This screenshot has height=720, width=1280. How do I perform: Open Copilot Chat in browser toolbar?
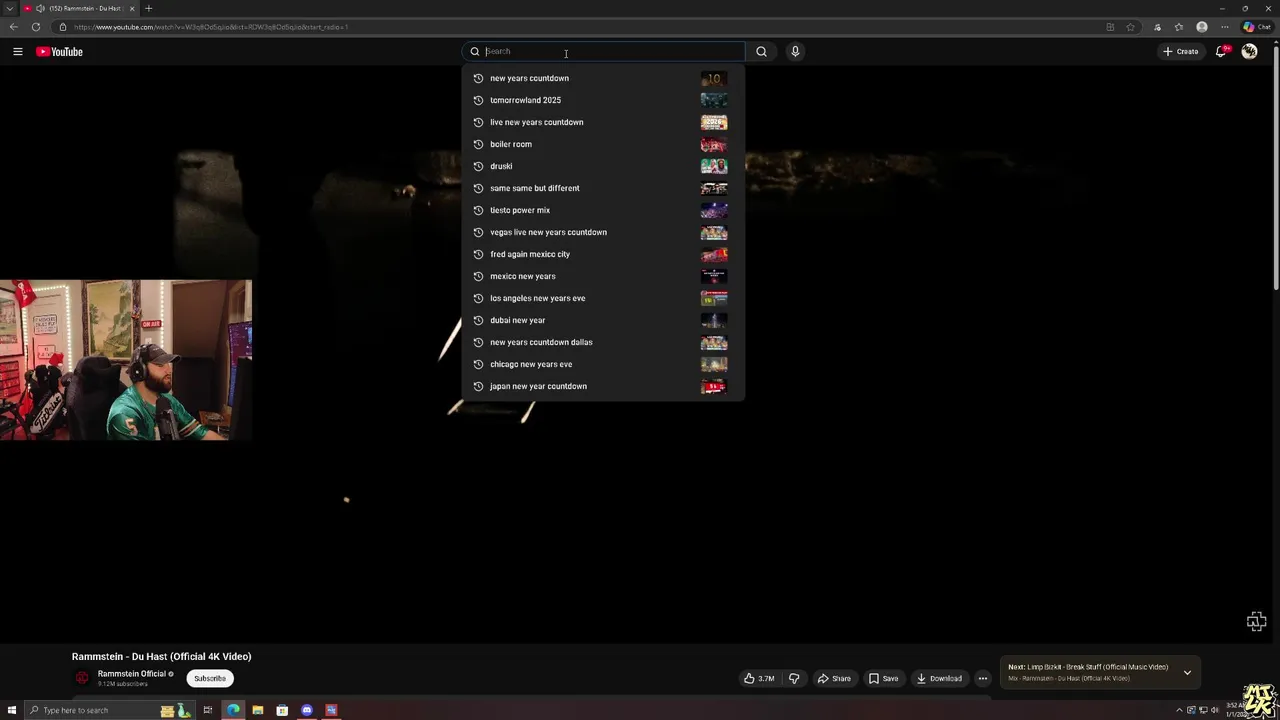(x=1256, y=27)
